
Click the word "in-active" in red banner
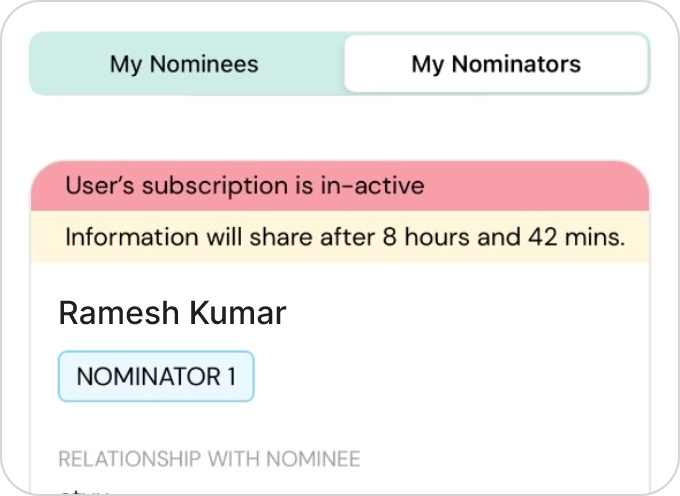(373, 186)
